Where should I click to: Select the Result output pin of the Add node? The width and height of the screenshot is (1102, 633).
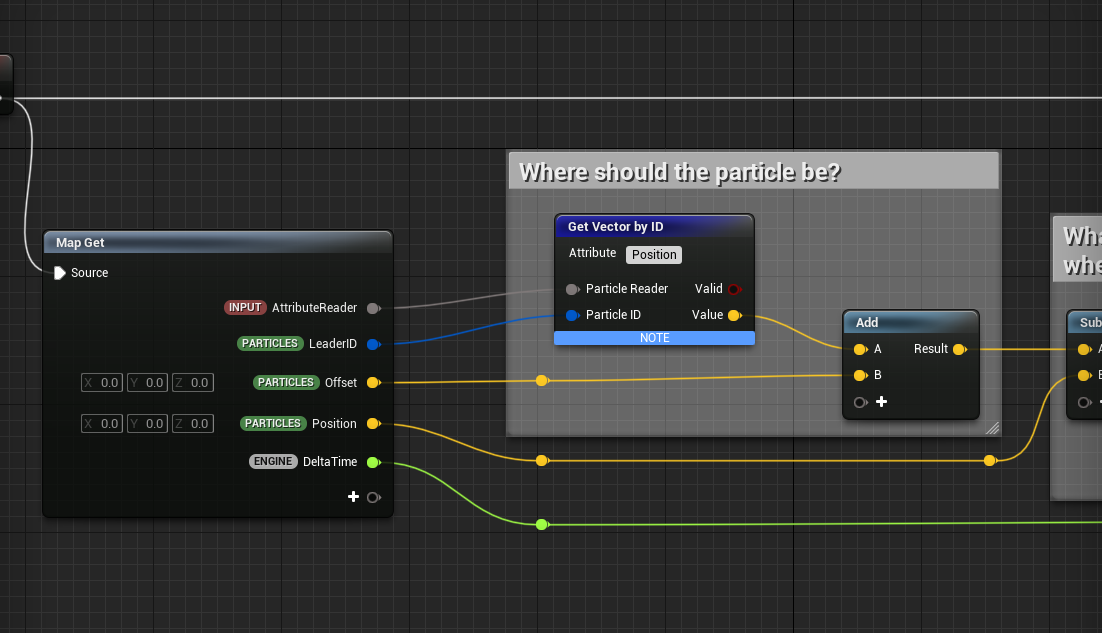pos(960,349)
